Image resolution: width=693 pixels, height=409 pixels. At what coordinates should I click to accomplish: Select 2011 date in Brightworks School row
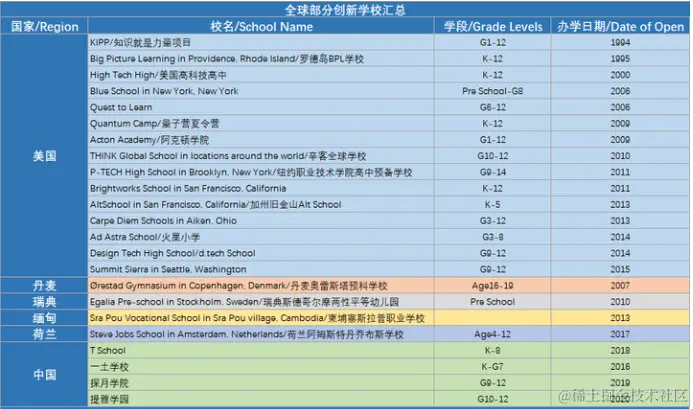click(x=620, y=188)
